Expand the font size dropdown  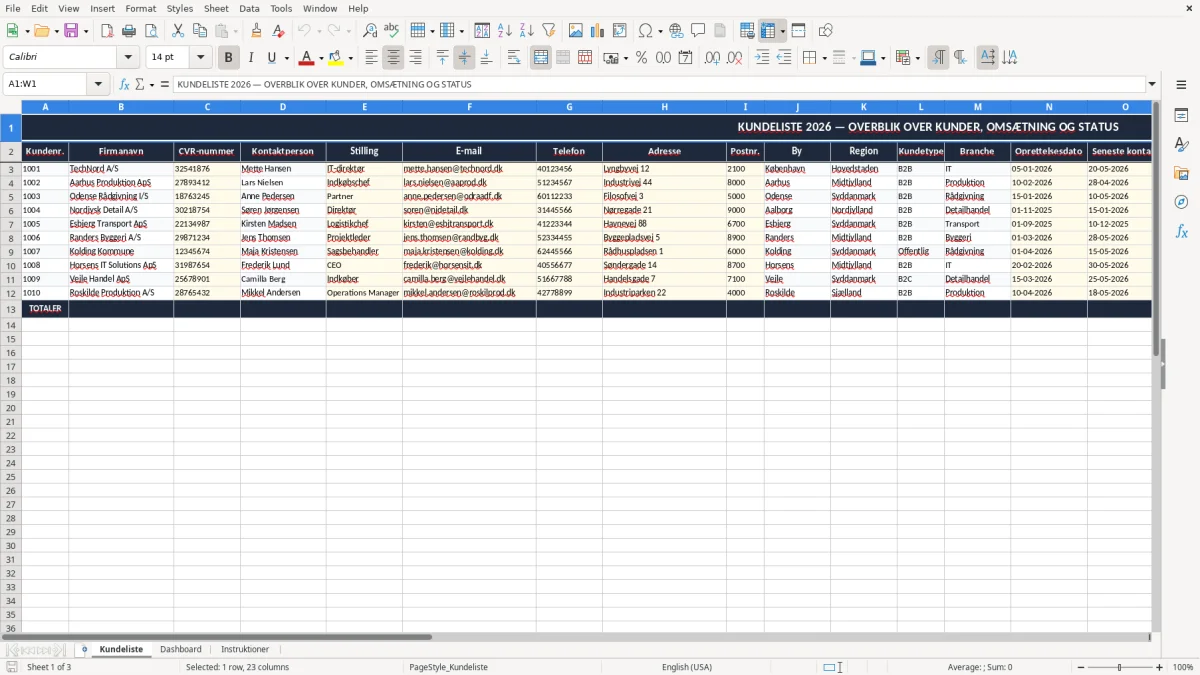pos(200,58)
